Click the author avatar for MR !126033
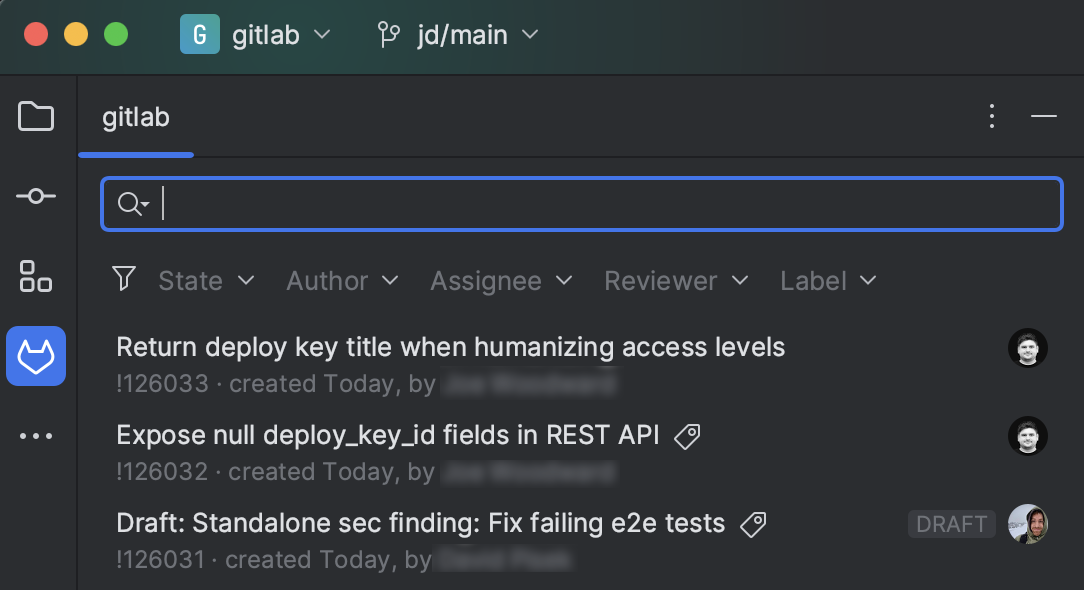Image resolution: width=1084 pixels, height=590 pixels. pyautogui.click(x=1027, y=348)
